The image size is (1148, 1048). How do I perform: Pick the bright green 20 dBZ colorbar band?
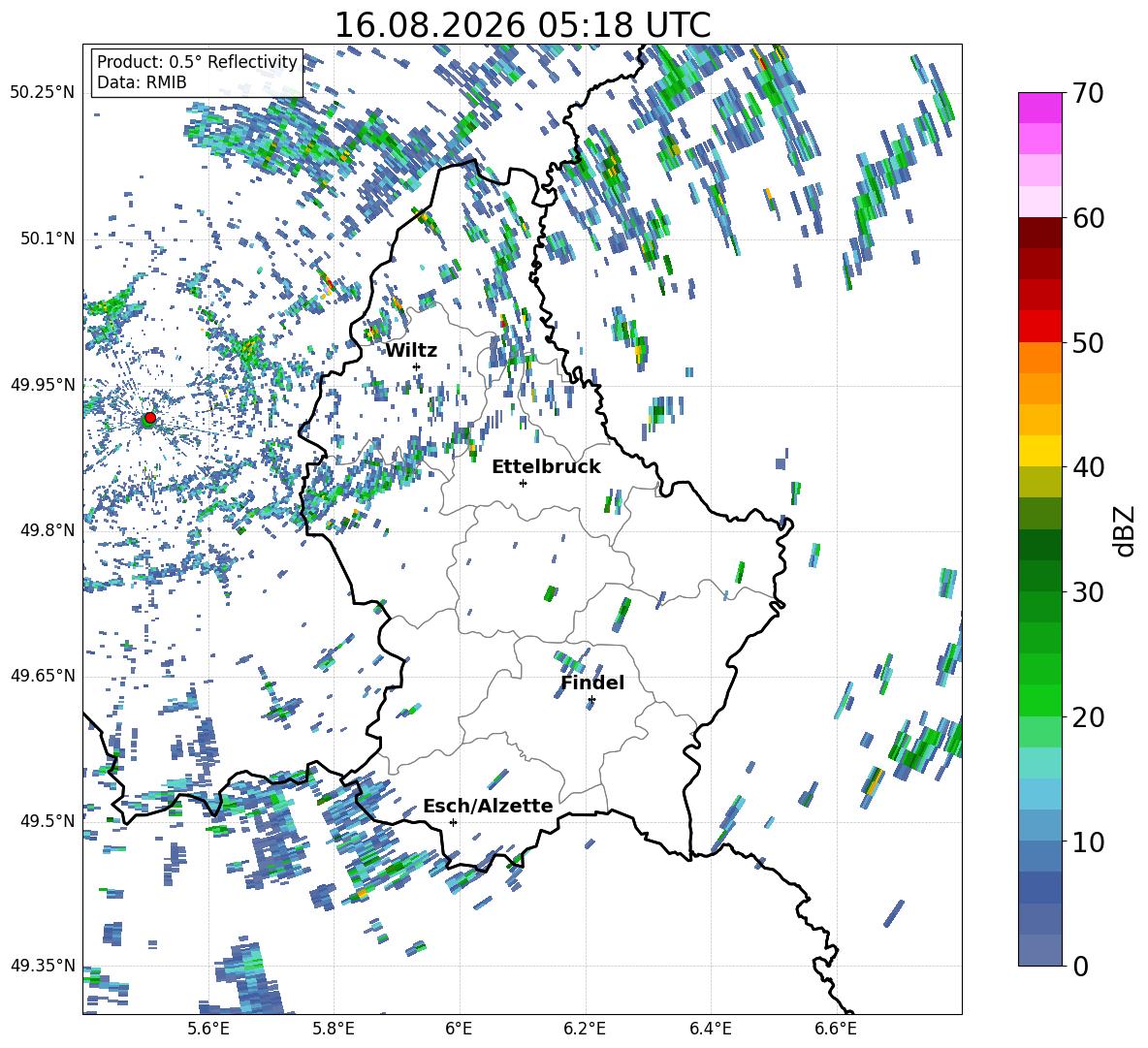pos(1039,700)
